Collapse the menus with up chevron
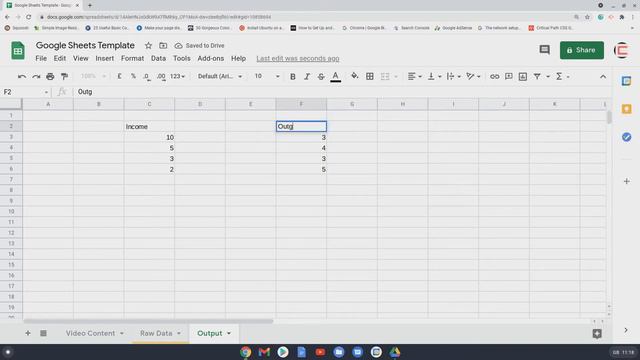 [603, 76]
